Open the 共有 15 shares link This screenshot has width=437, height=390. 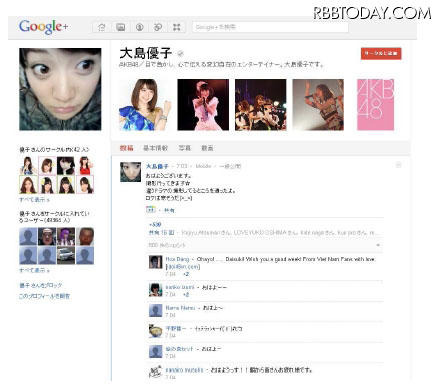(162, 233)
